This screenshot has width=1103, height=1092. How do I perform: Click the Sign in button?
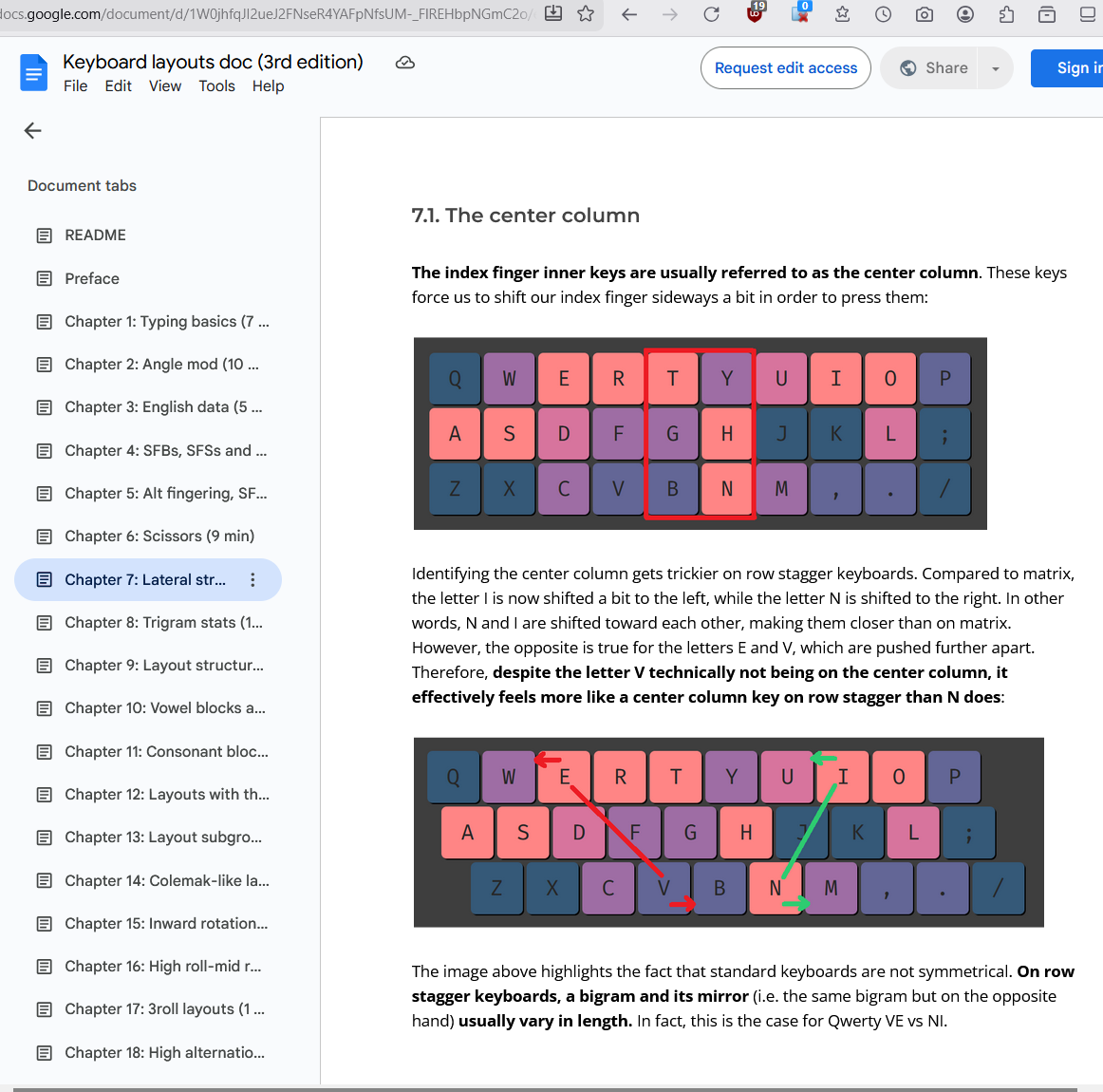click(1075, 67)
